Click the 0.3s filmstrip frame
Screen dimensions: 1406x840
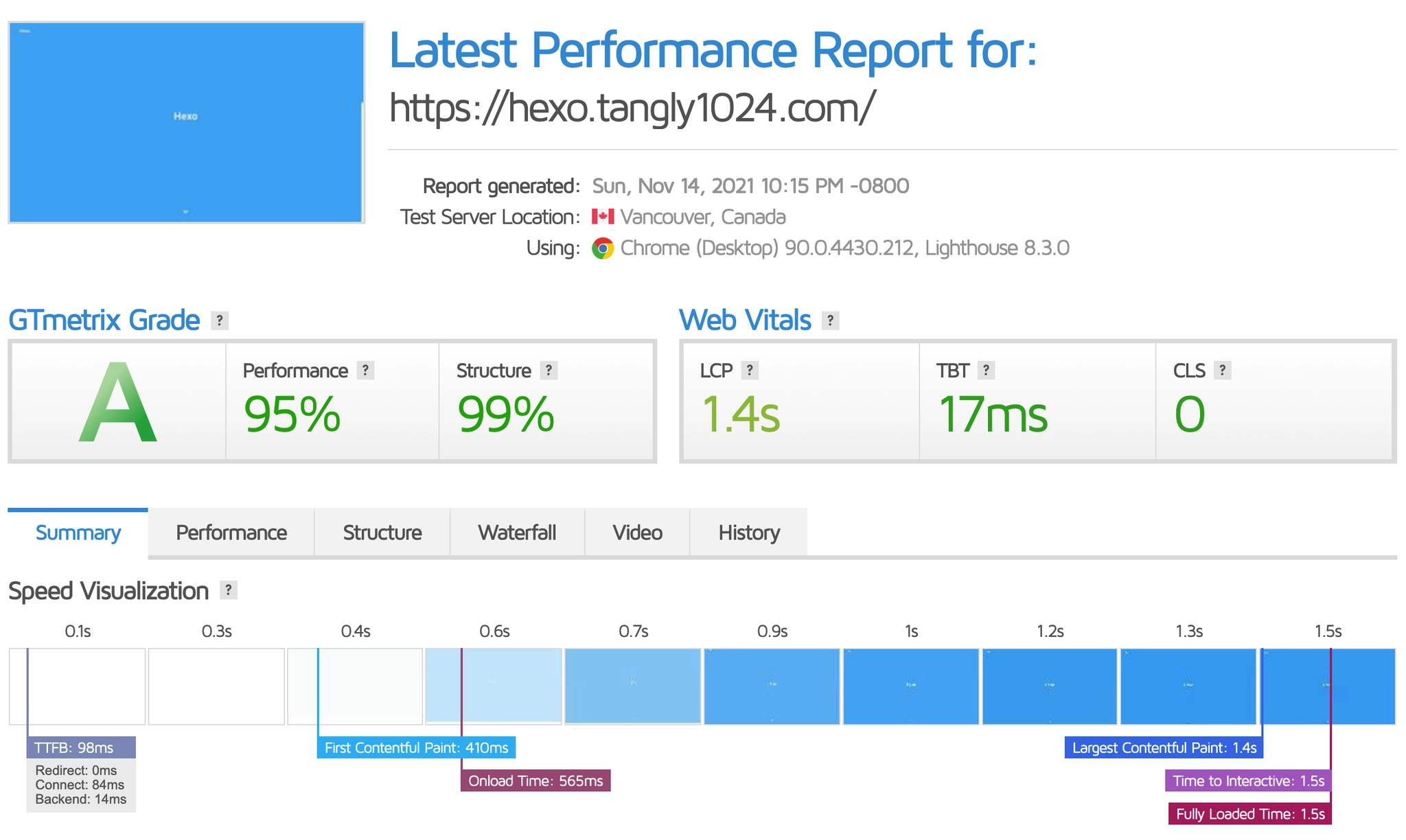coord(216,686)
